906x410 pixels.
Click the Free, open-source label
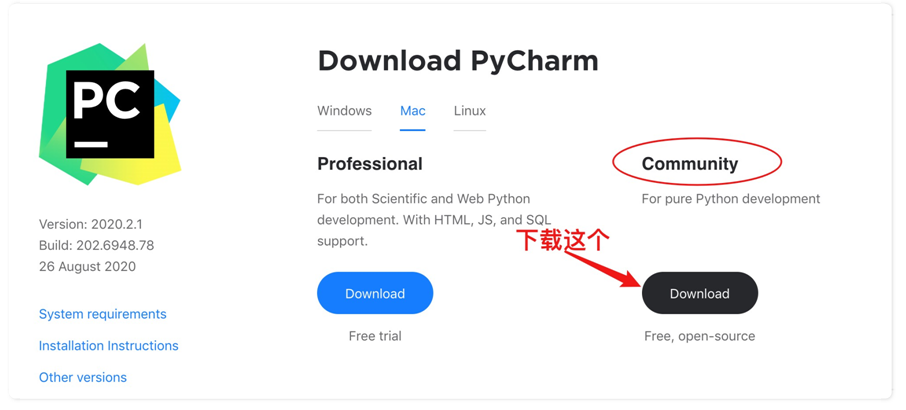tap(700, 336)
